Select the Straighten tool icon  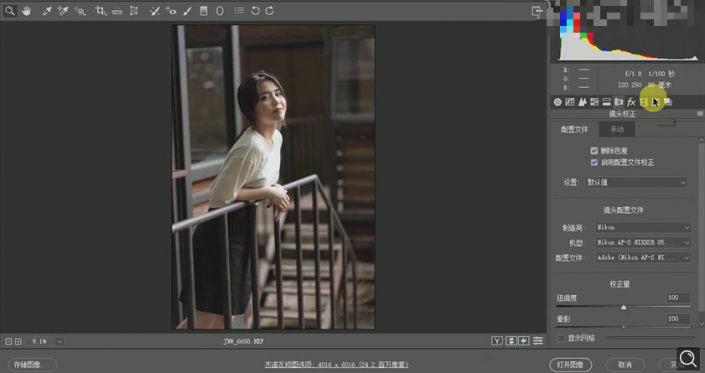pos(117,11)
